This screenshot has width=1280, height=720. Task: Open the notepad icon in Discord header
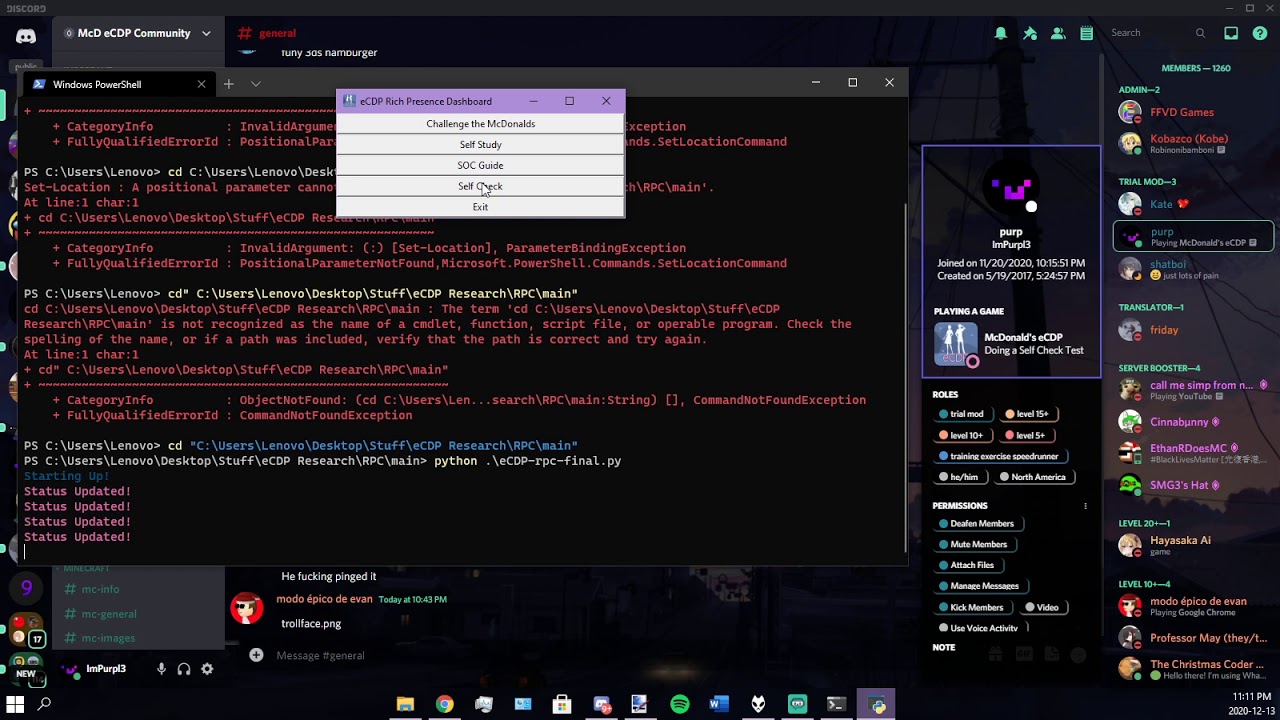pyautogui.click(x=1086, y=33)
